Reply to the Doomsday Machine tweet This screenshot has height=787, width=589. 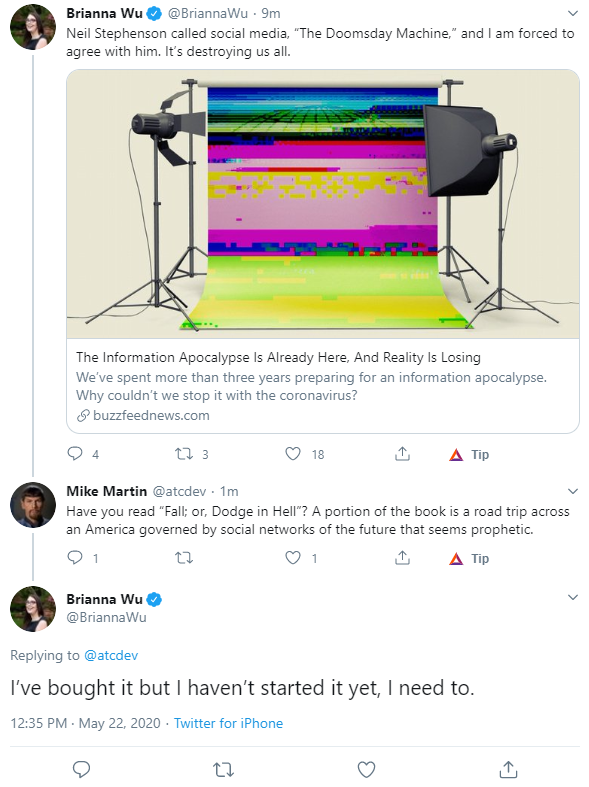point(75,454)
